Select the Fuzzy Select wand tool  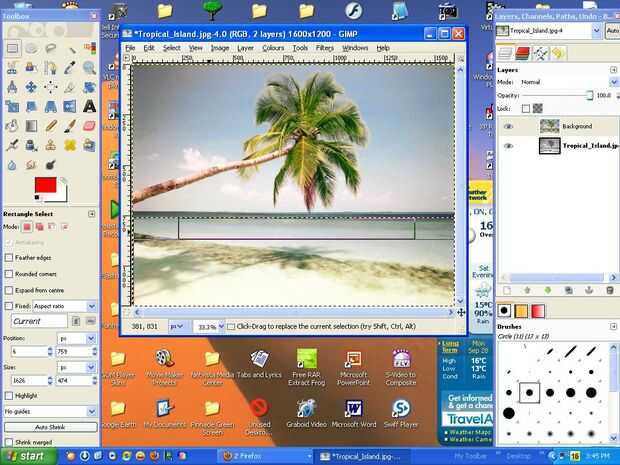pyautogui.click(x=70, y=49)
